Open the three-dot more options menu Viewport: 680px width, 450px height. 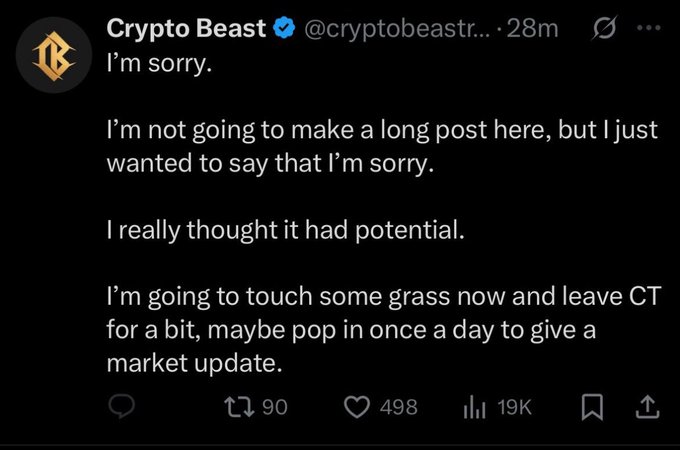[648, 28]
